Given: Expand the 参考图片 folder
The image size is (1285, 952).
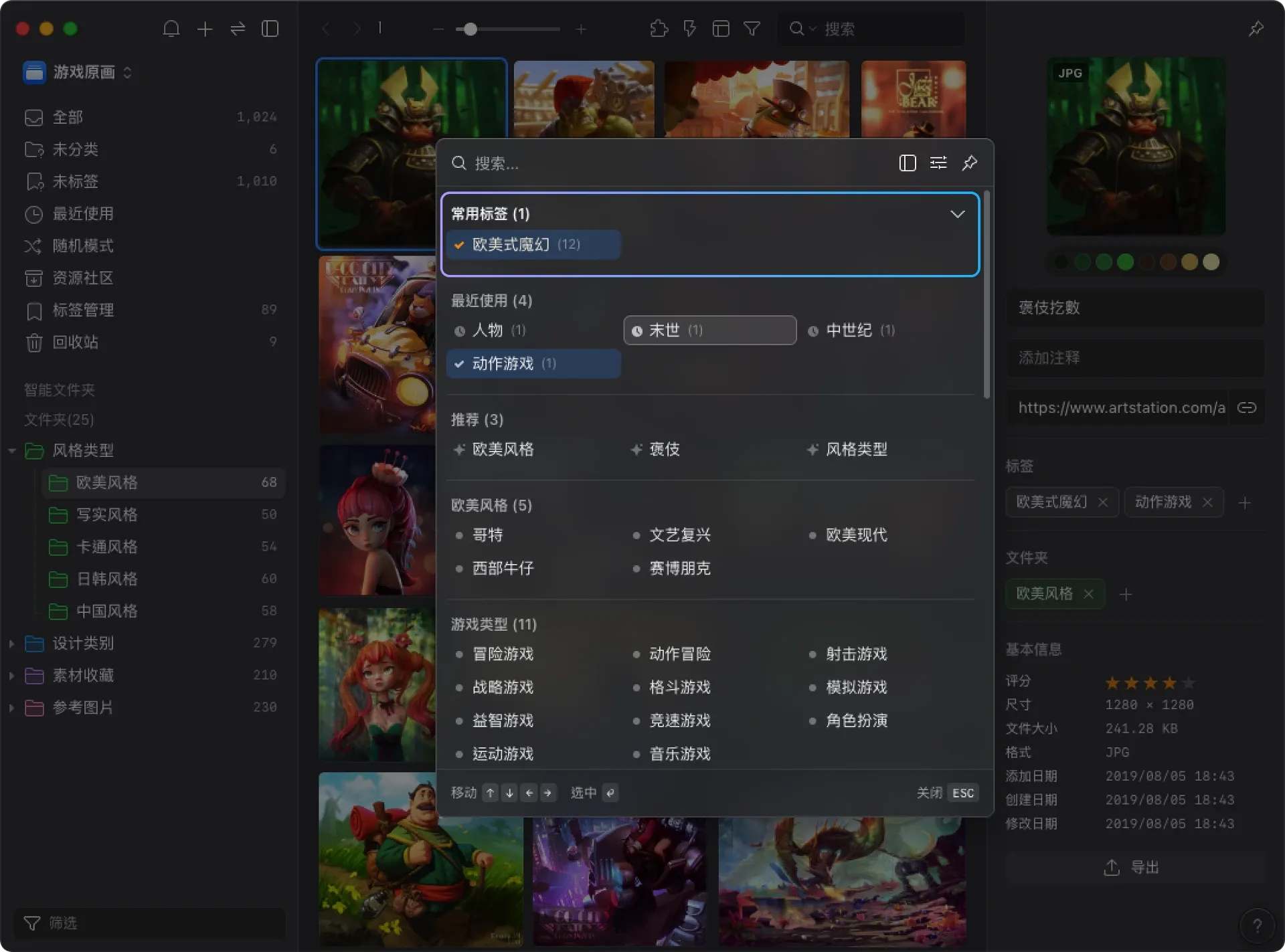Looking at the screenshot, I should click(x=11, y=708).
